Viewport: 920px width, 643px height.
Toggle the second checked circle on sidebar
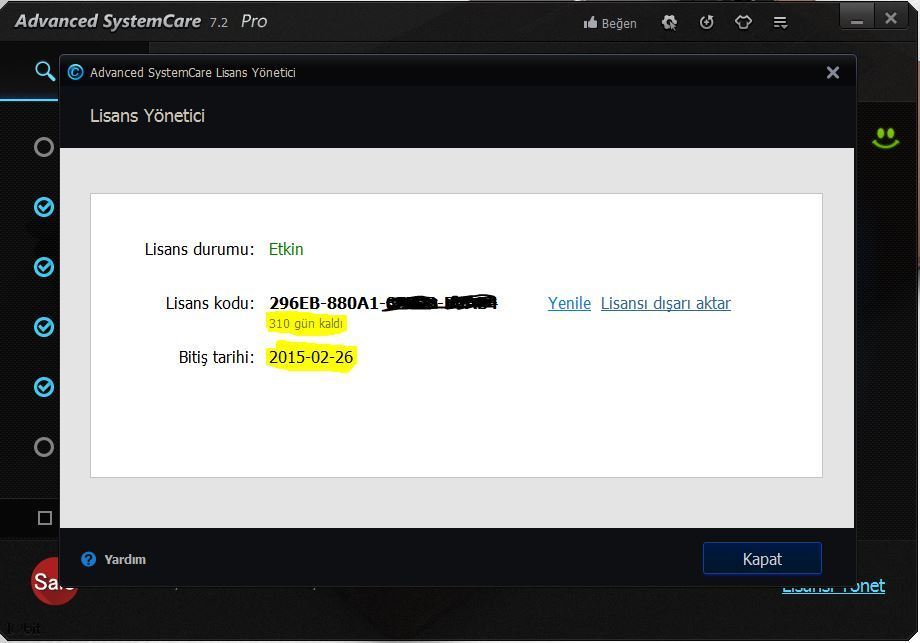(43, 267)
